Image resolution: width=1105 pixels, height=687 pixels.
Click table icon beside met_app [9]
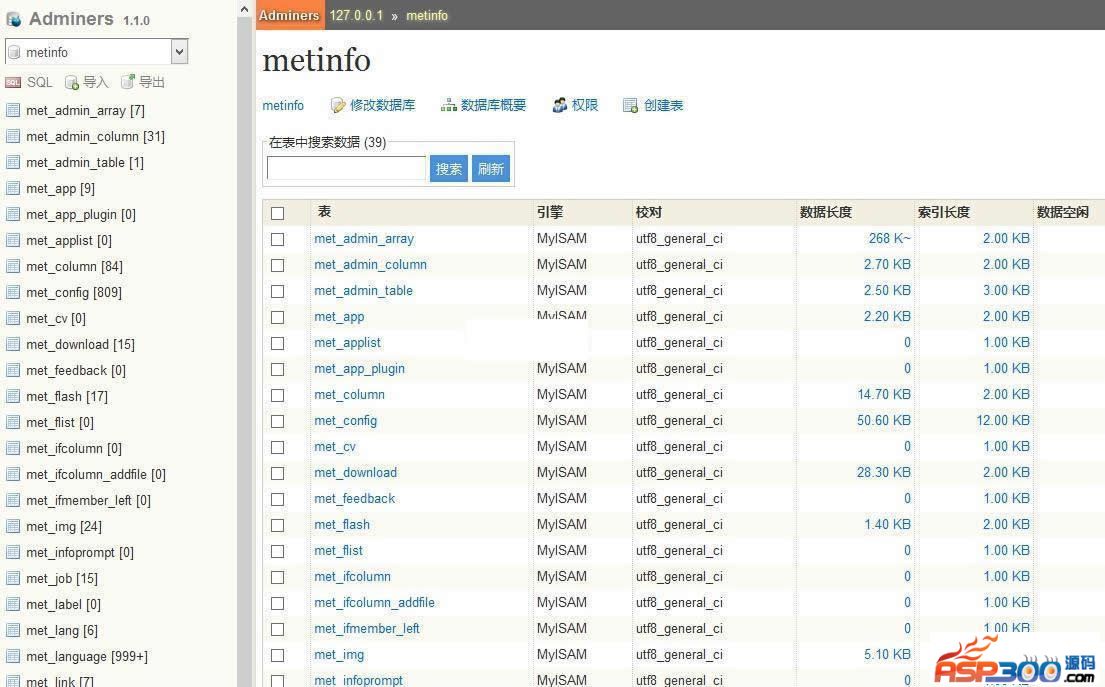tap(13, 188)
